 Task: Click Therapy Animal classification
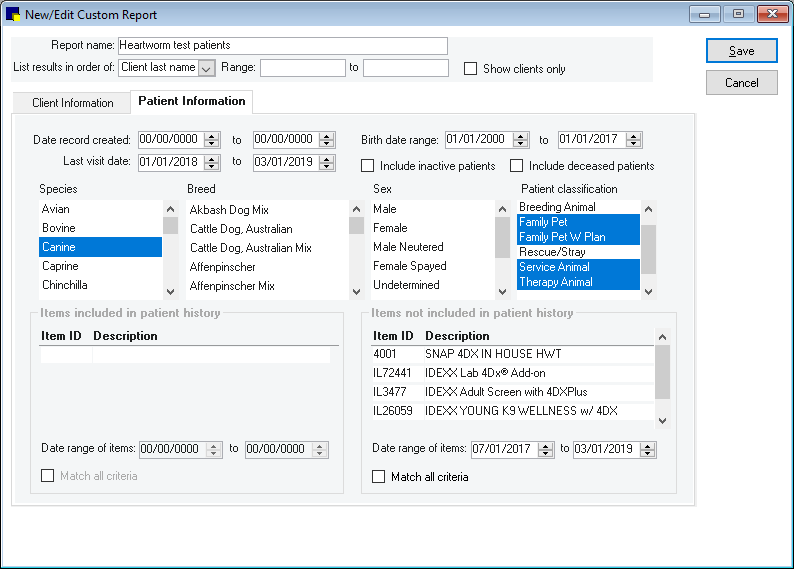pos(578,282)
